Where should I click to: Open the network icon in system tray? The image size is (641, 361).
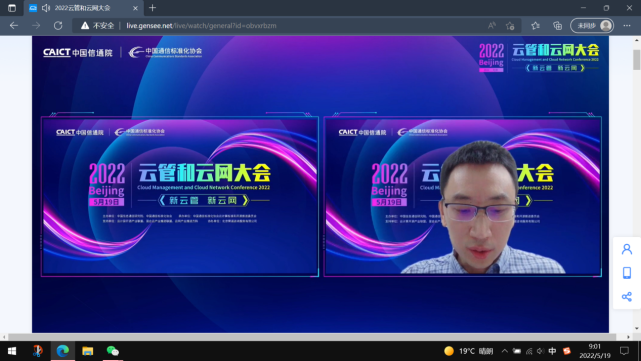point(529,351)
